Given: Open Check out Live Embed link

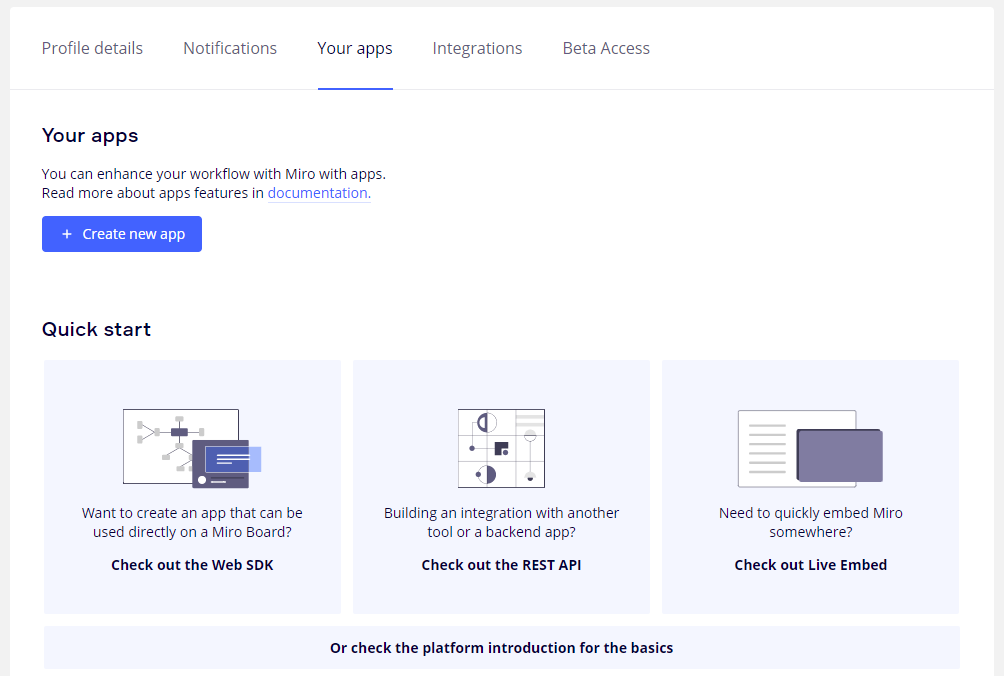Looking at the screenshot, I should 811,565.
